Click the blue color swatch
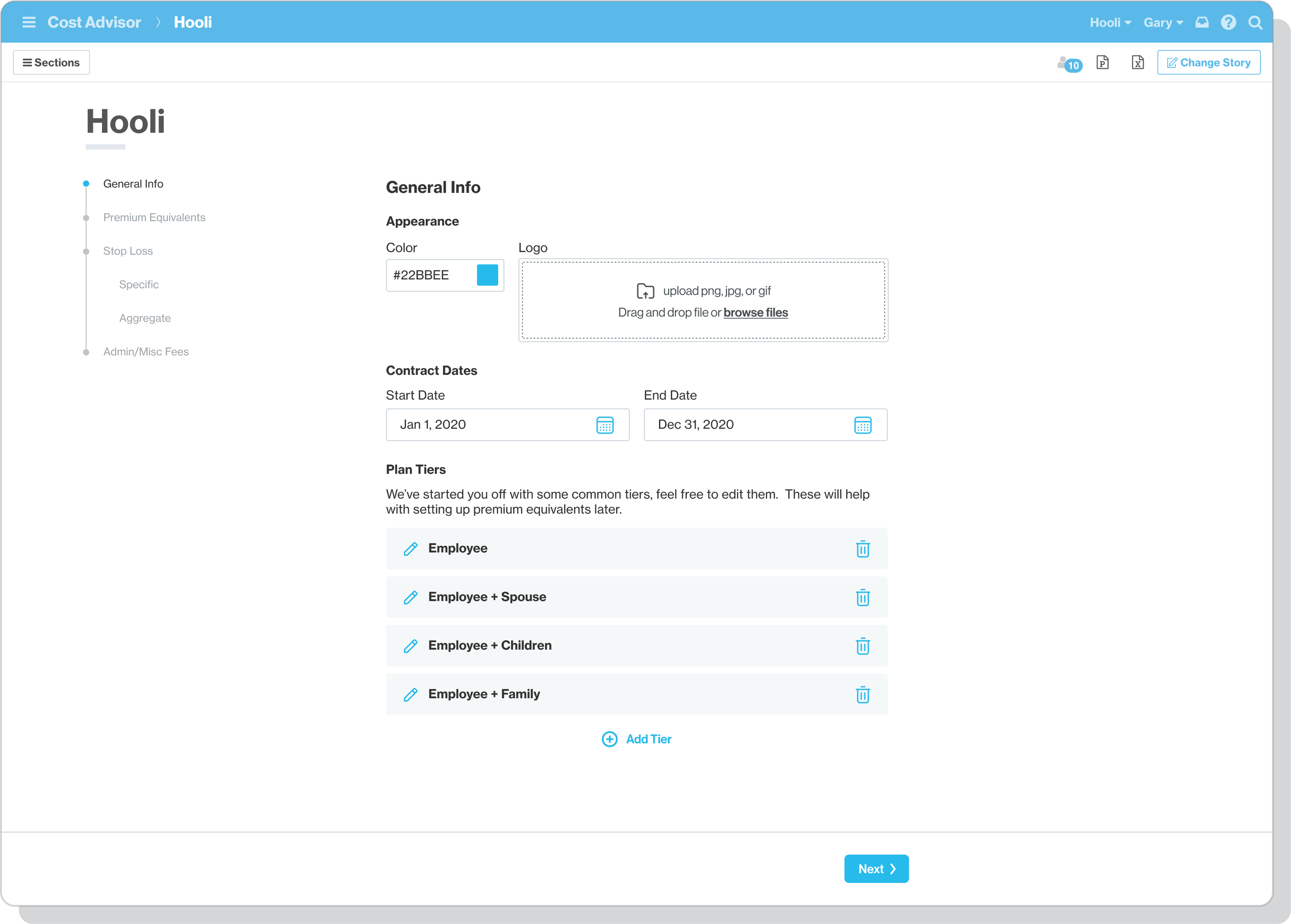This screenshot has height=924, width=1291. click(487, 275)
